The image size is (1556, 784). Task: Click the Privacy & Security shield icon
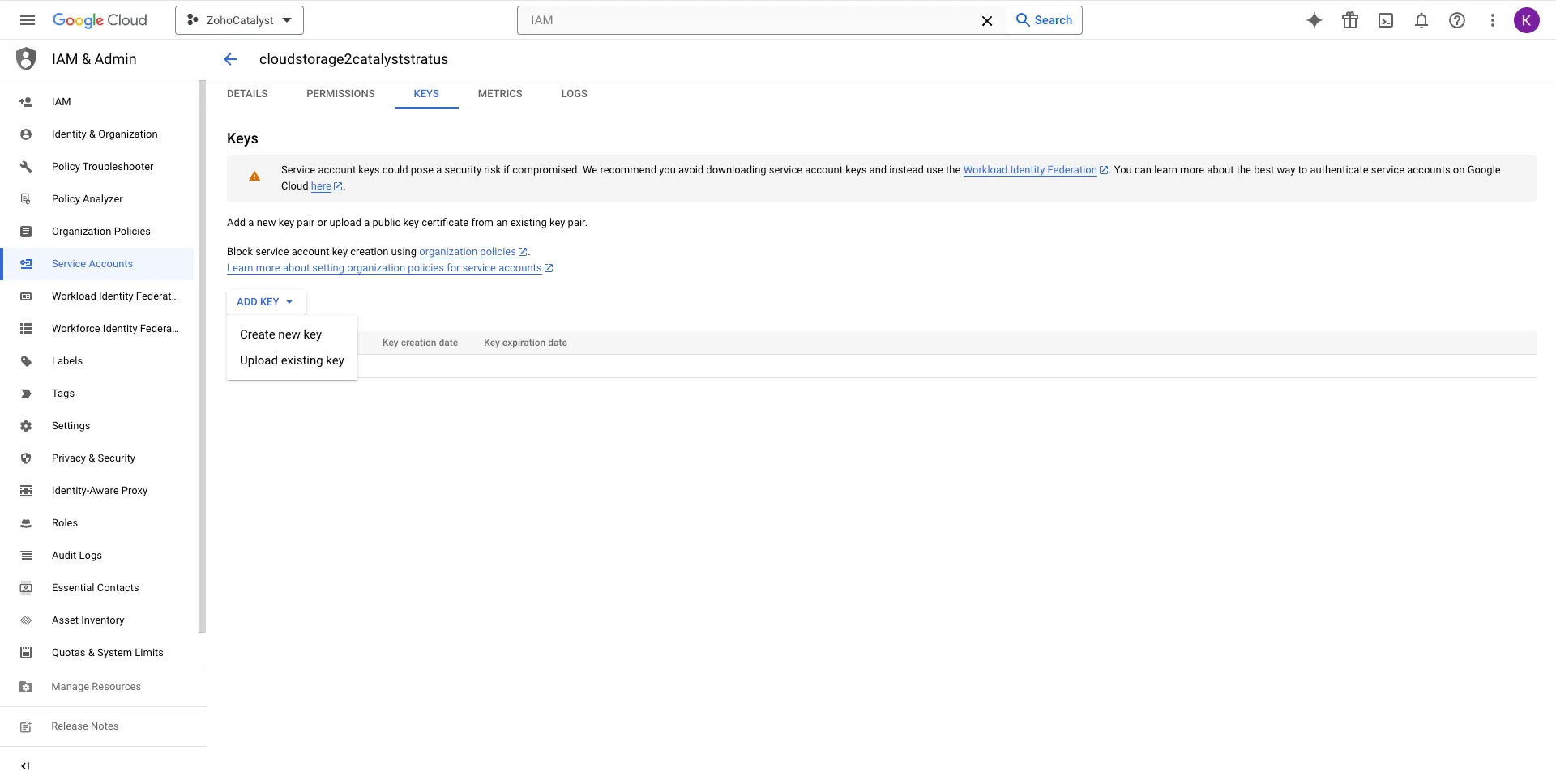coord(26,458)
